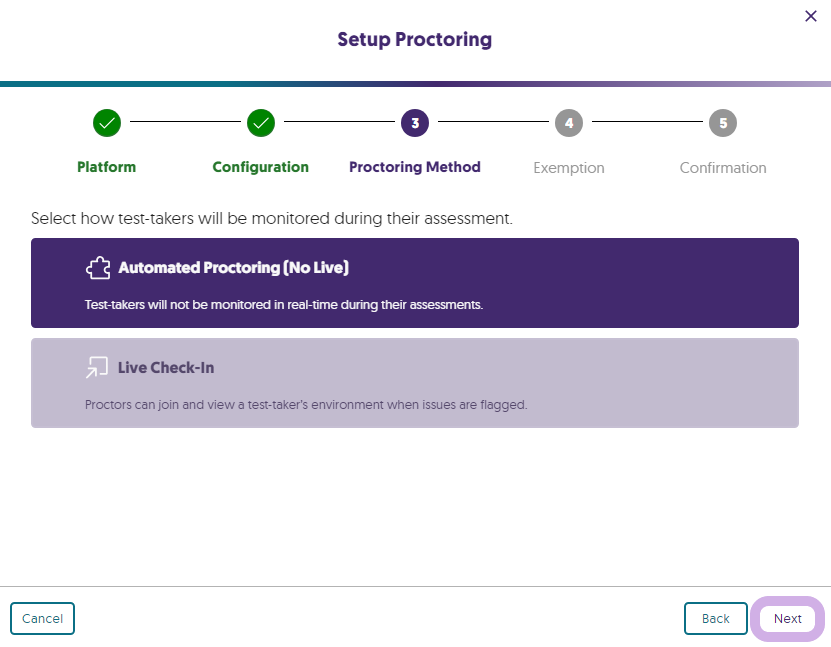
Task: Click the Automated Proctoring description text
Action: [x=284, y=304]
